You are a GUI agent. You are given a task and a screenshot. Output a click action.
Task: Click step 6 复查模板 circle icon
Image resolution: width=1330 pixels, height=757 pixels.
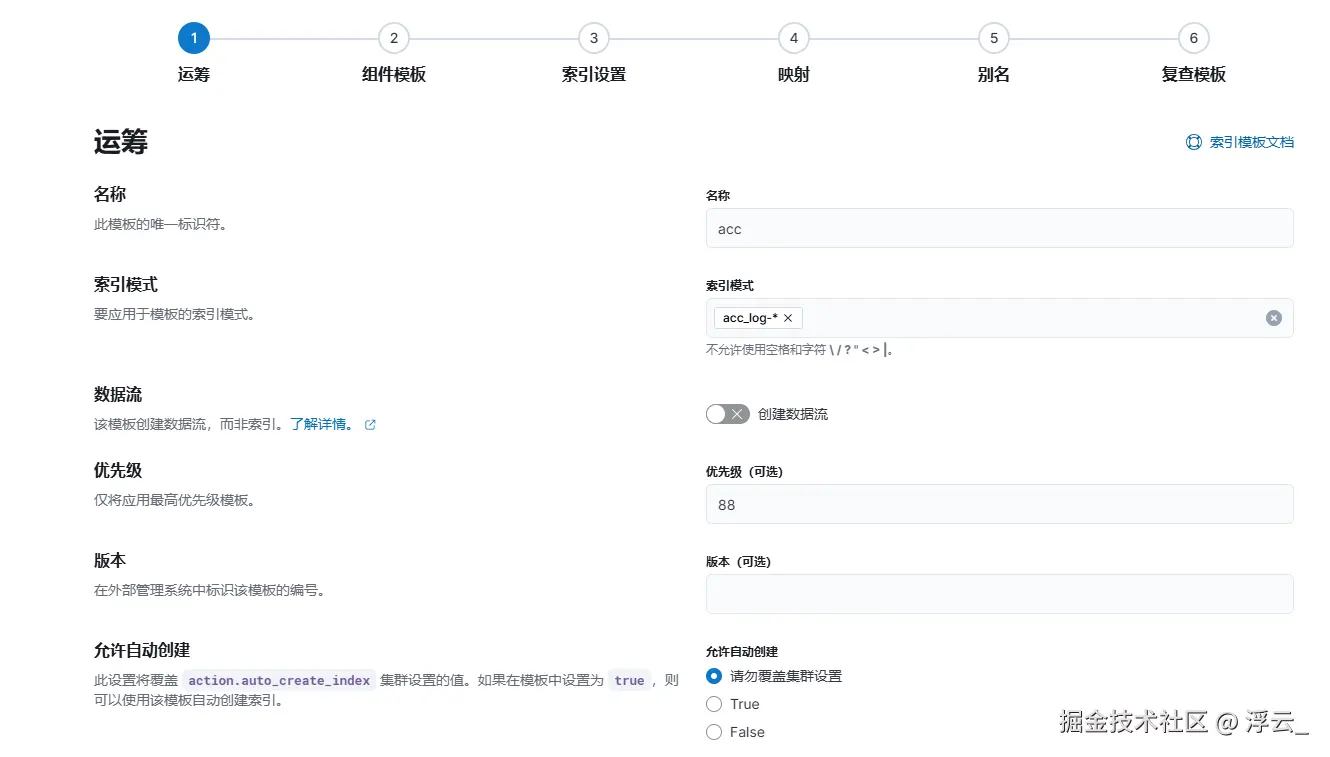1193,37
